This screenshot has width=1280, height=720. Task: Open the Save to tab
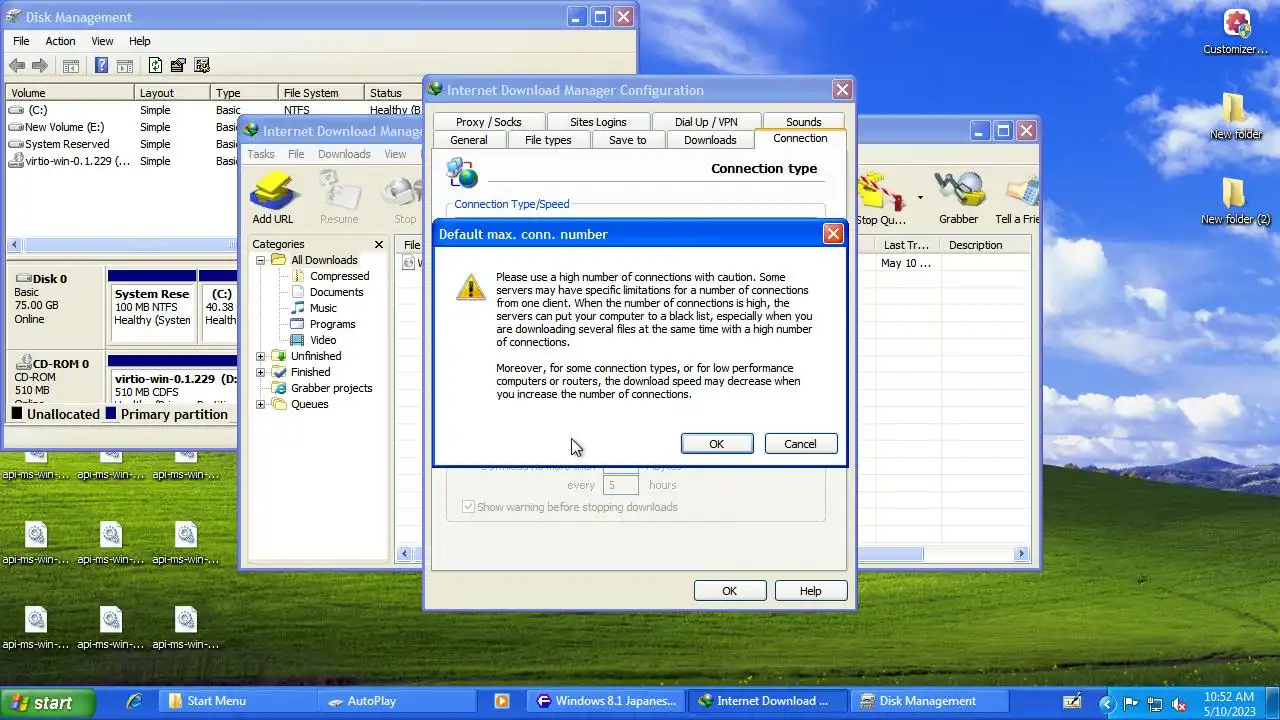[x=628, y=140]
